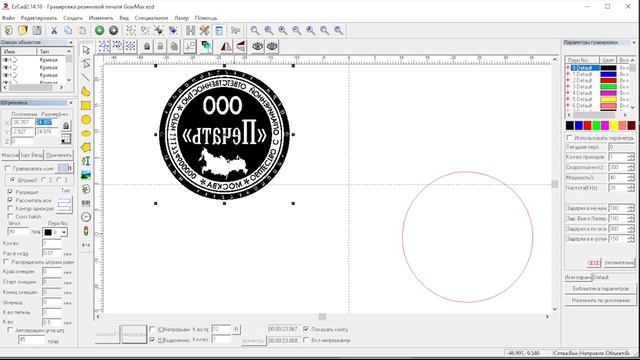The height and width of the screenshot is (360, 640).
Task: Toggle the 'Cross hatch' checkbox
Action: click(x=11, y=217)
